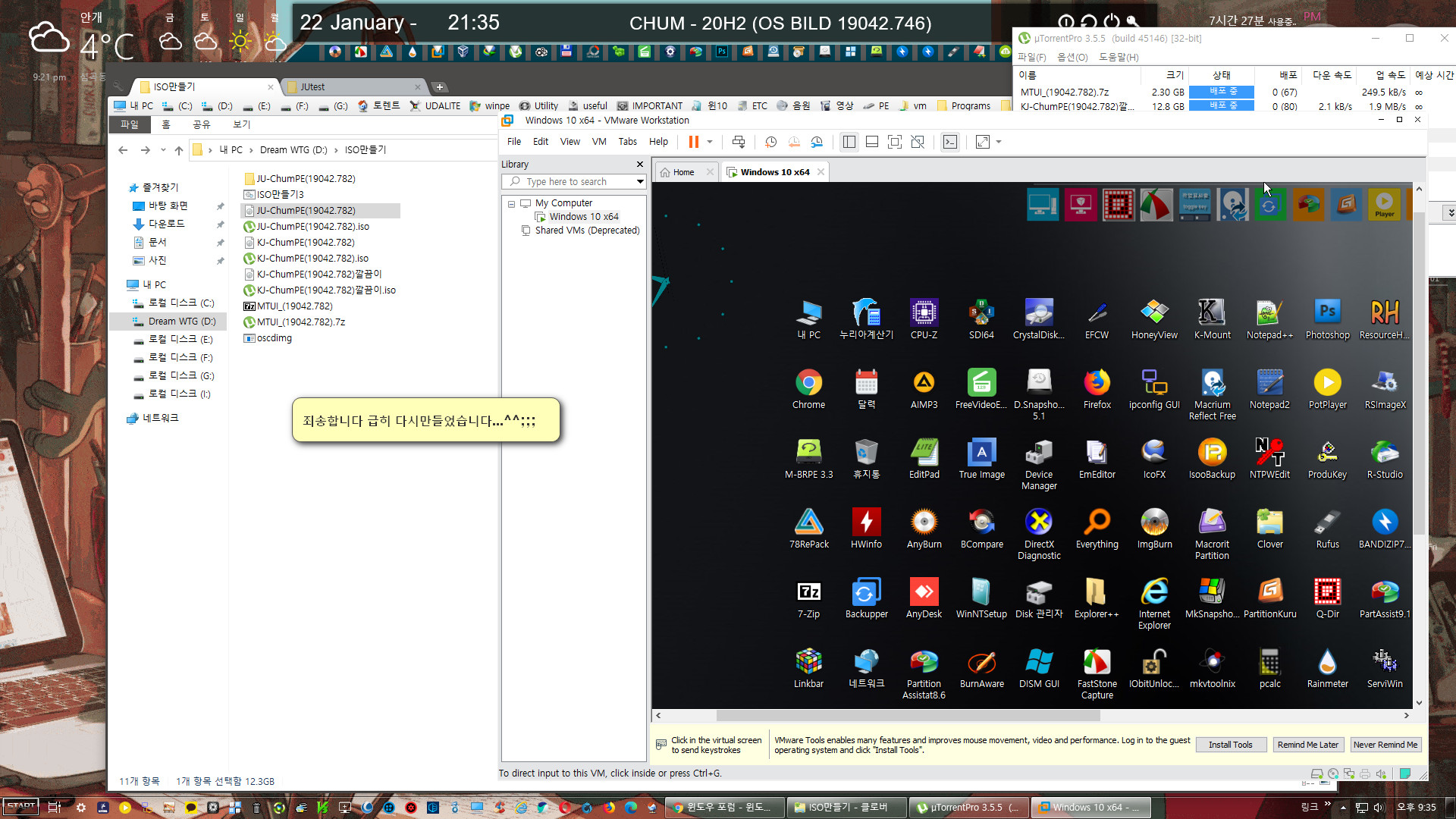Open the snapshot manager wrench-clock icon

click(817, 142)
